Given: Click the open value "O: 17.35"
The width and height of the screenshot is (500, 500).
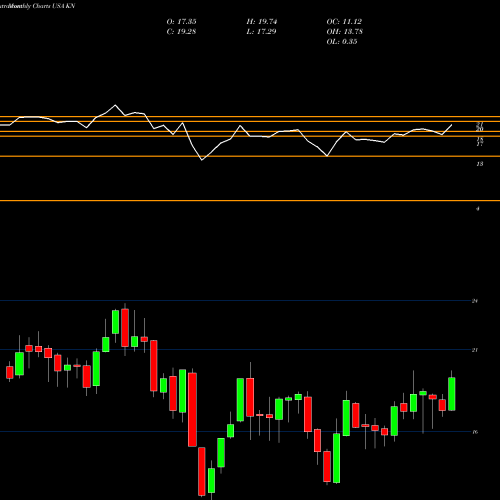Looking at the screenshot, I should coord(181,22).
